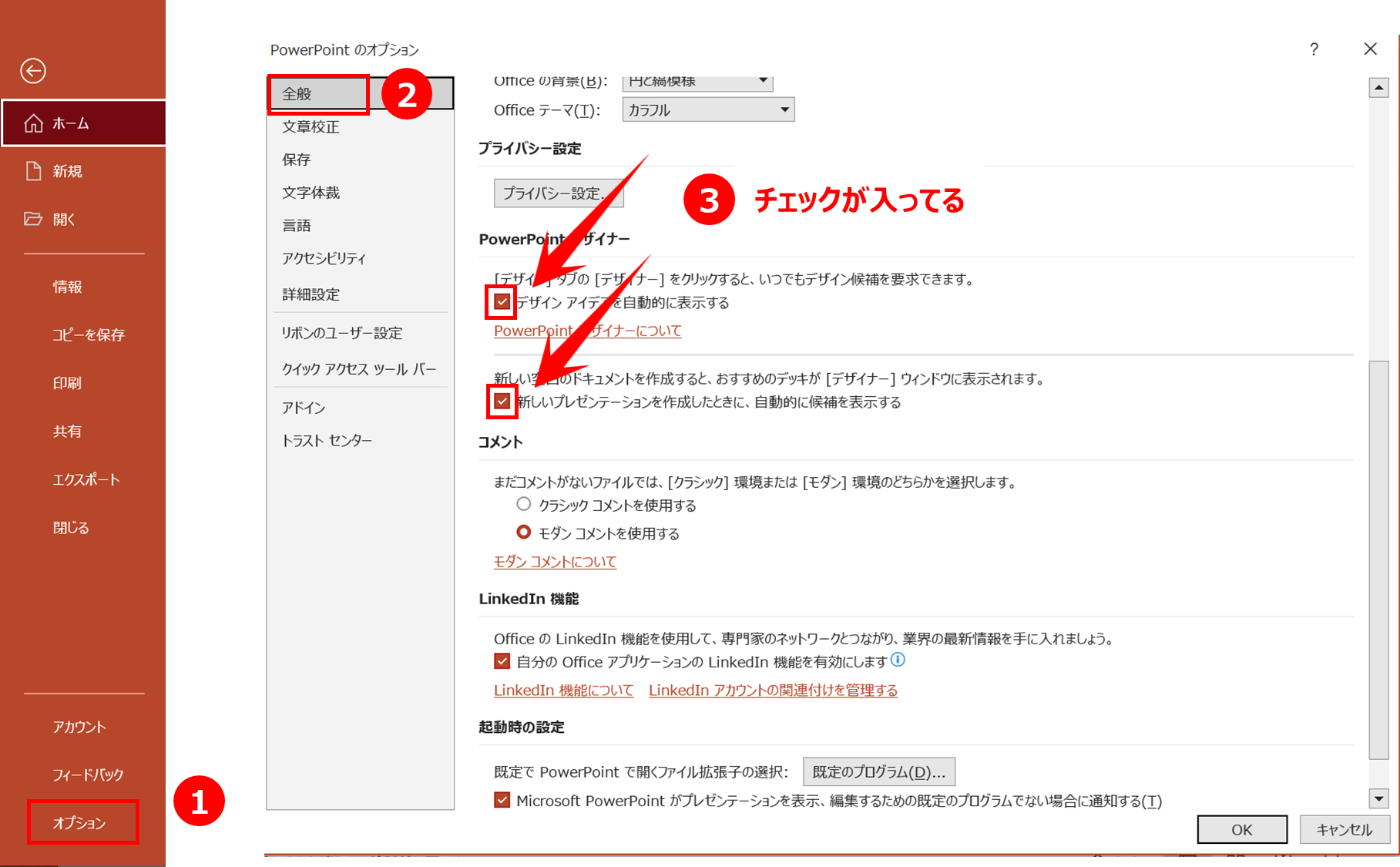The image size is (1400, 867).
Task: Open LinkedIn アカウントの関連付けを管理する link
Action: coord(773,690)
